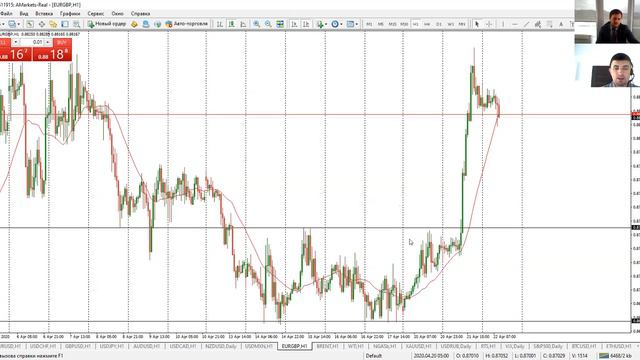Viewport: 640px width, 360px height.
Task: Switch to the AUDUSD,H1 chart tab
Action: click(147, 346)
